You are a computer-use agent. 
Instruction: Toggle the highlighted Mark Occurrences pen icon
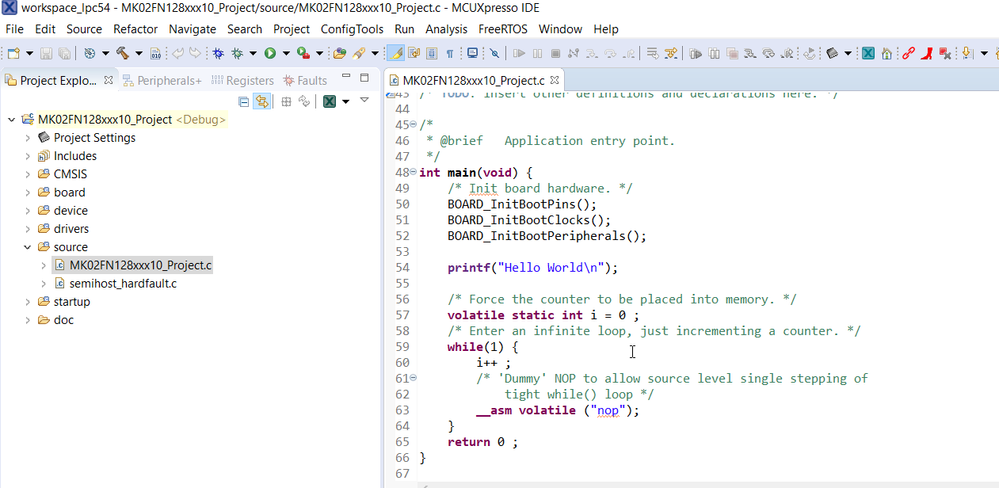[396, 54]
